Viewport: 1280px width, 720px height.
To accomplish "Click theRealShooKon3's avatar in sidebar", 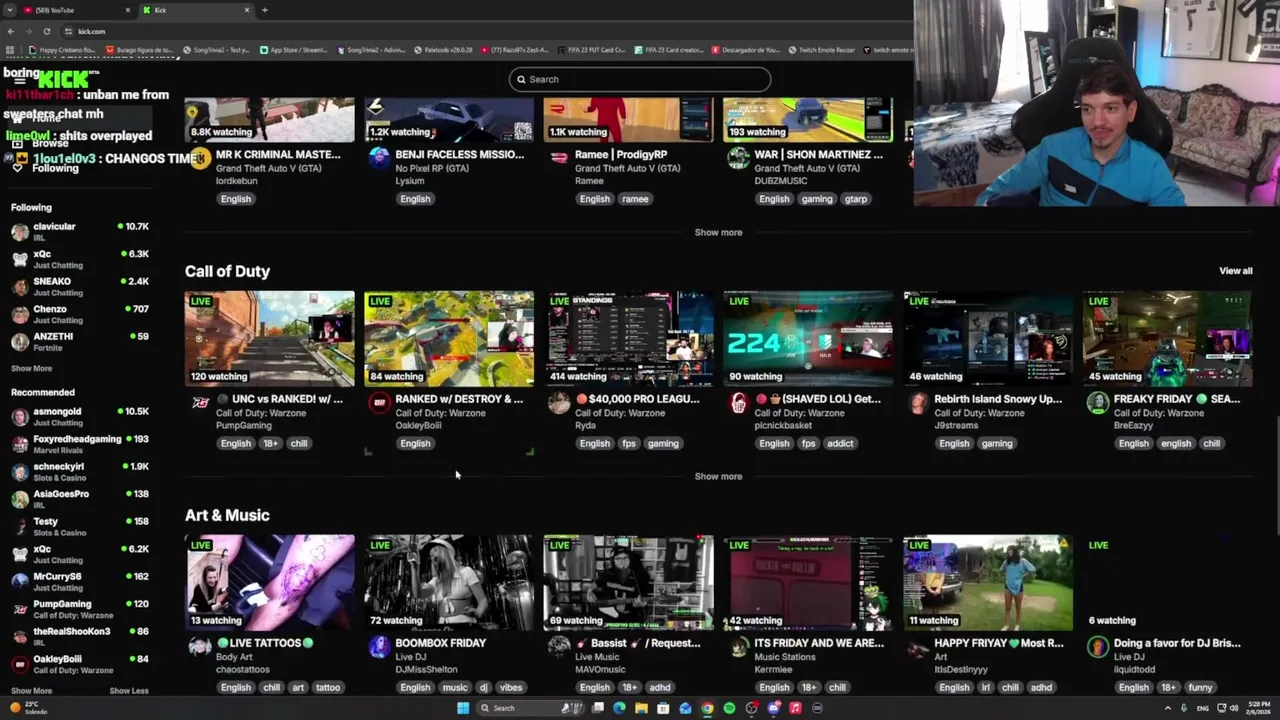I will [x=20, y=637].
